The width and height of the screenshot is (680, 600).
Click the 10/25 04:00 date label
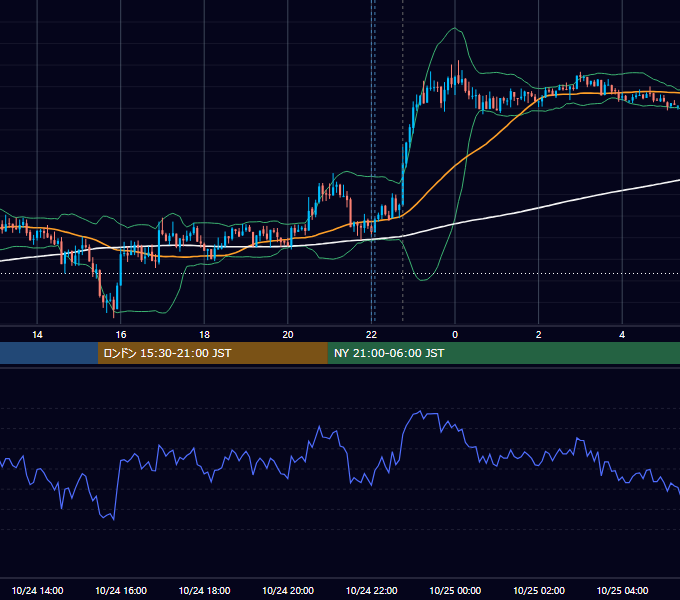tap(622, 590)
